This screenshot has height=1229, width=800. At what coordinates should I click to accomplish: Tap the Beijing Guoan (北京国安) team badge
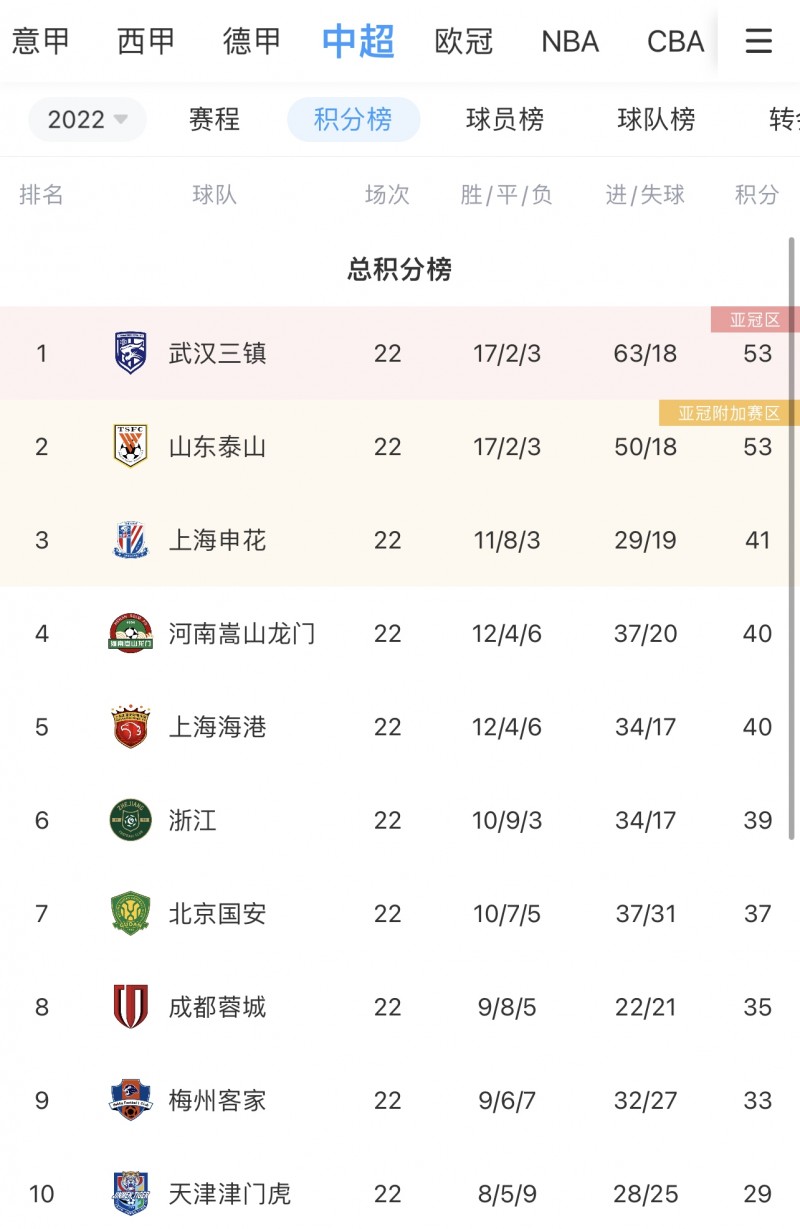130,914
